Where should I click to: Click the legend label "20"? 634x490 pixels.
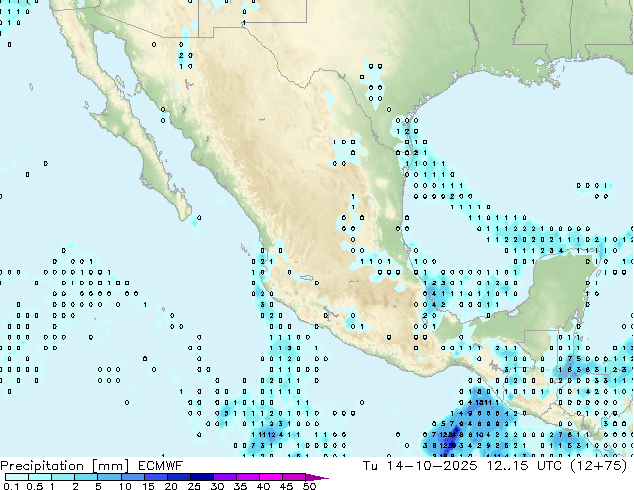coord(171,486)
